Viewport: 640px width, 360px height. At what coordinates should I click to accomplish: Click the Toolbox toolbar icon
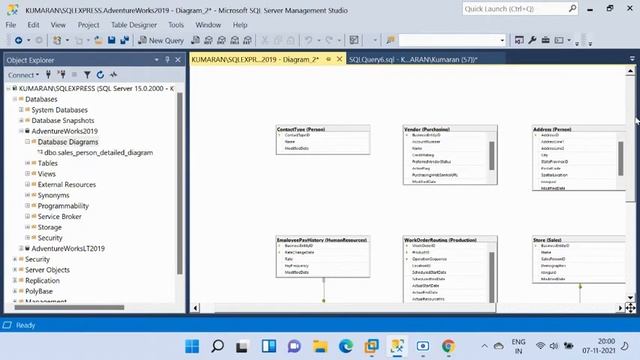click(x=546, y=40)
